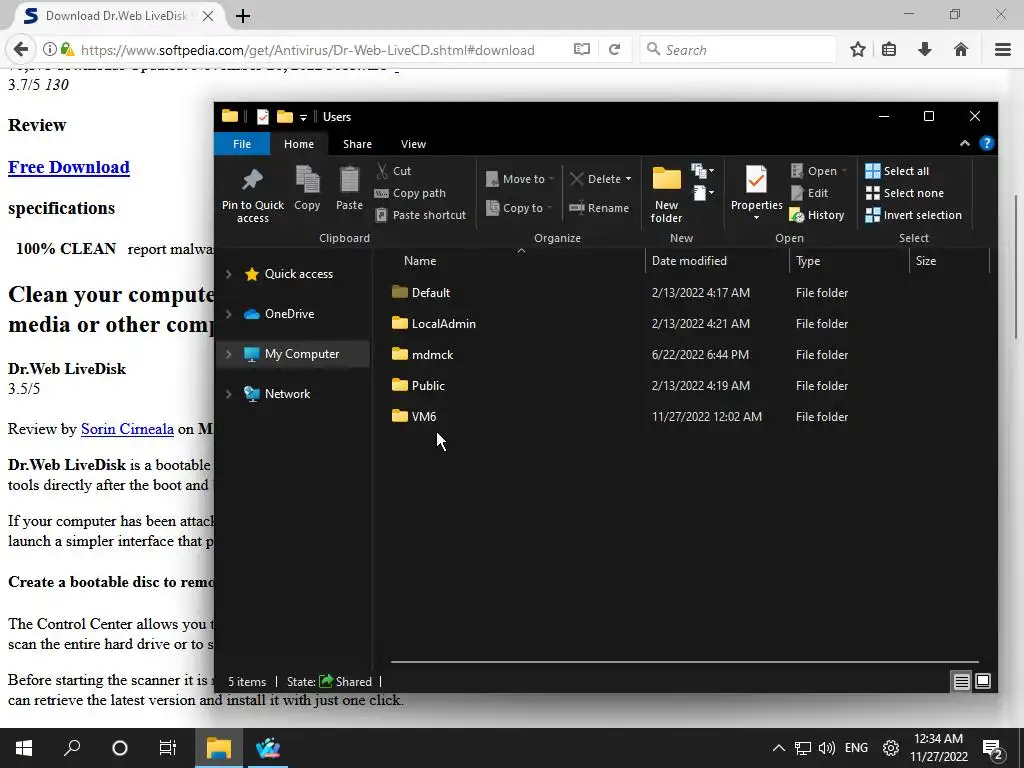Open notification center in taskbar

pyautogui.click(x=993, y=749)
